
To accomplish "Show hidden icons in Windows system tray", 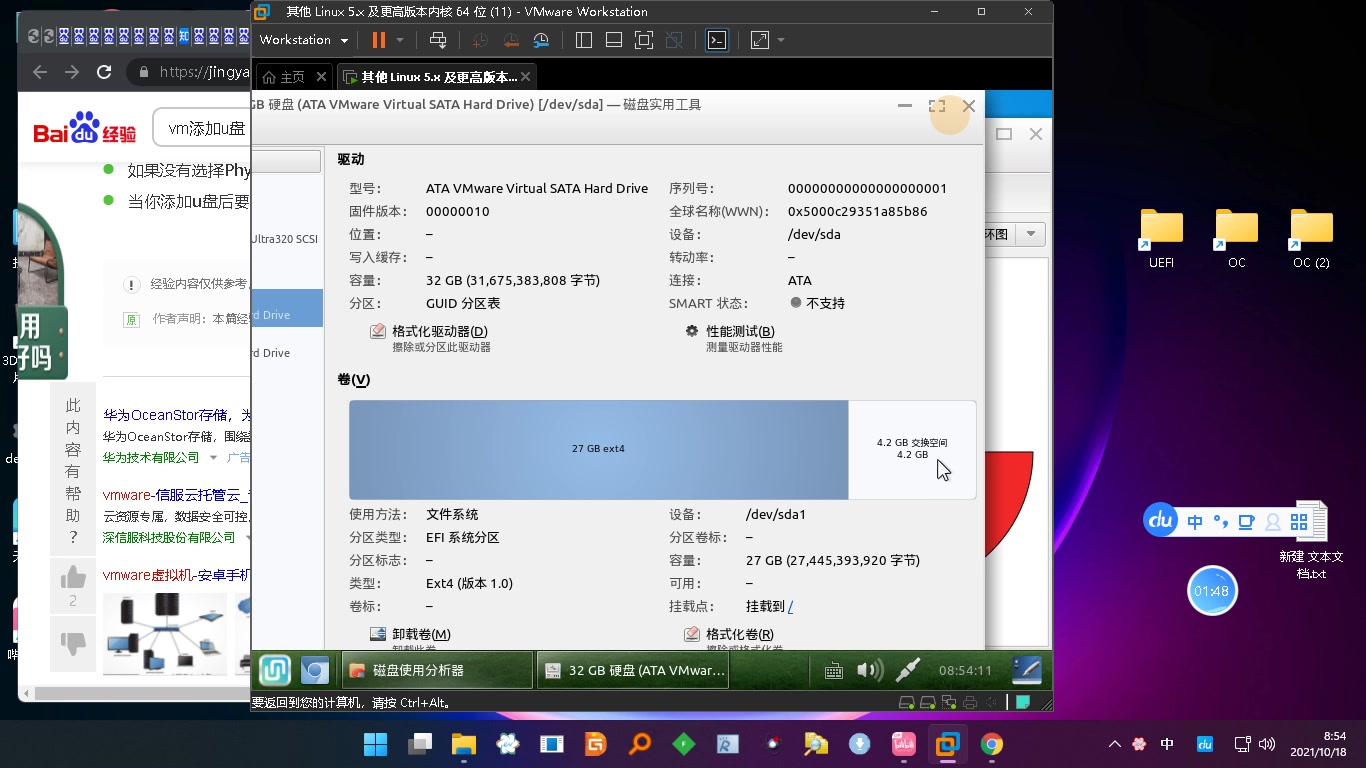I will pos(1115,744).
